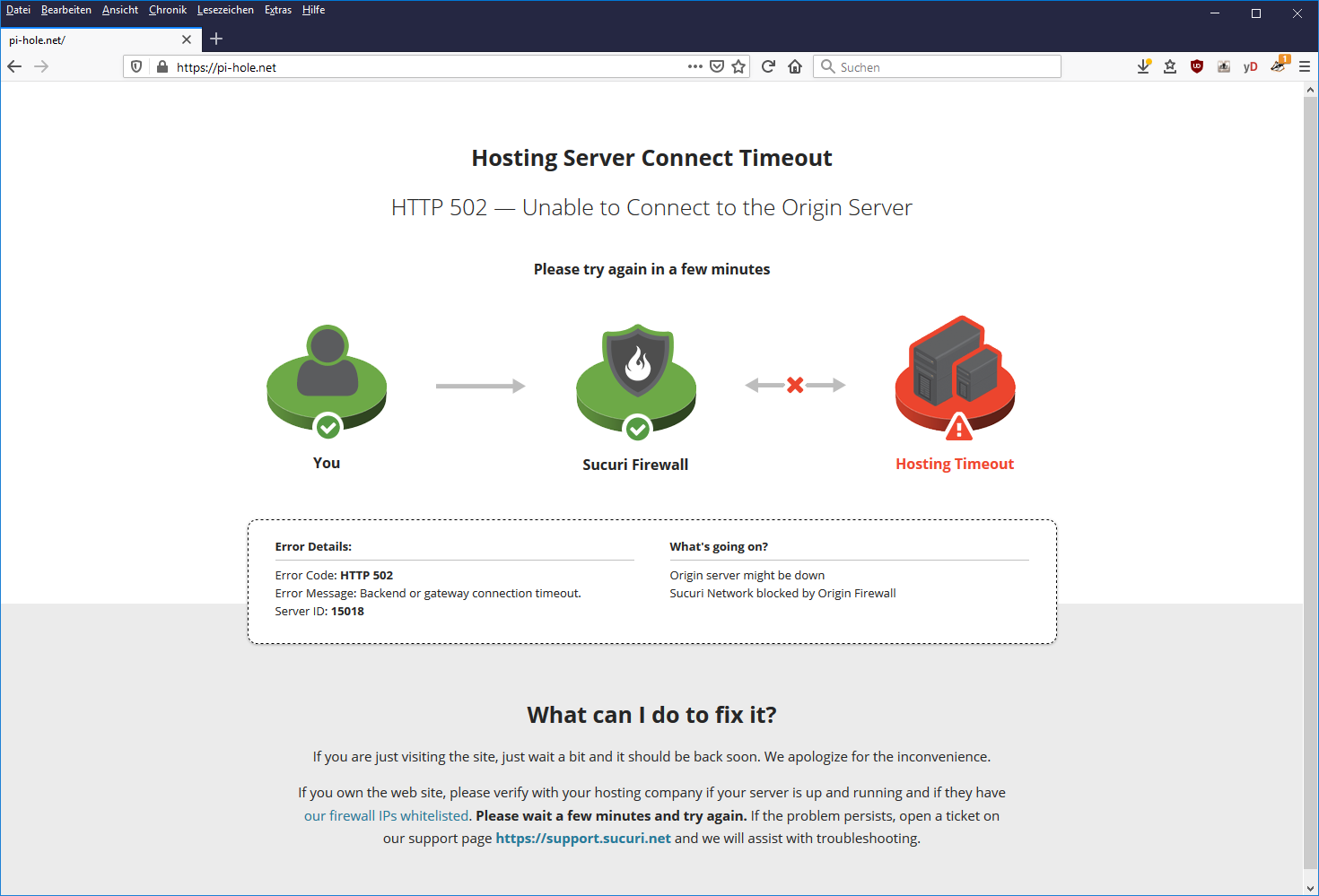Follow the 'our firewall IPs whitelisted' link

coord(386,815)
